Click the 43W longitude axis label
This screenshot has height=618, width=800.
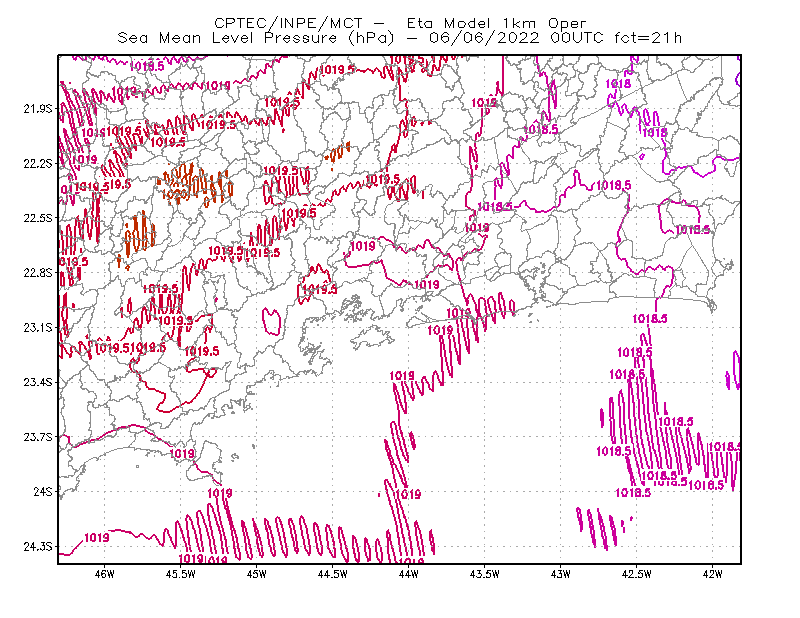click(x=560, y=574)
